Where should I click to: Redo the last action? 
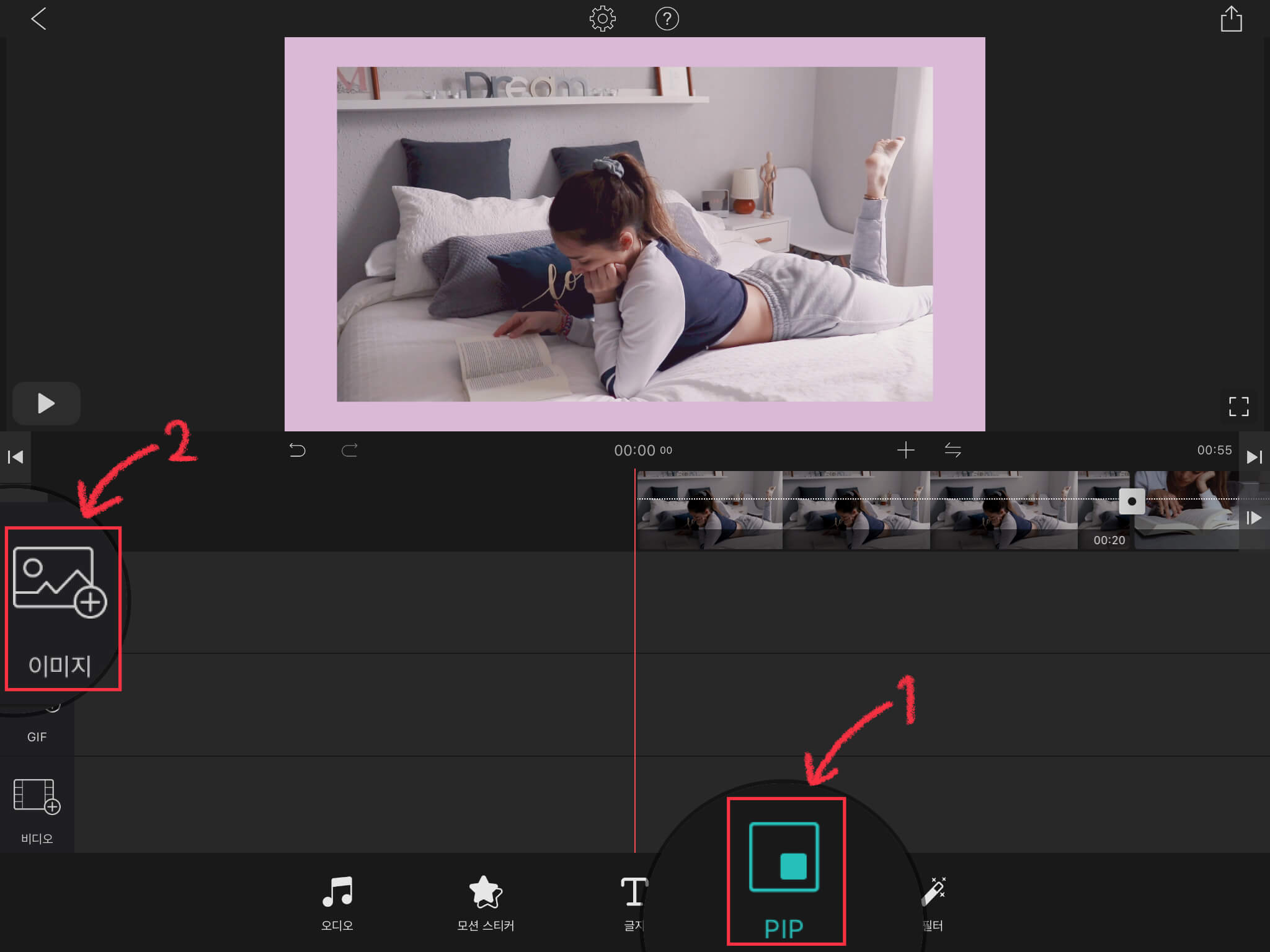(350, 450)
